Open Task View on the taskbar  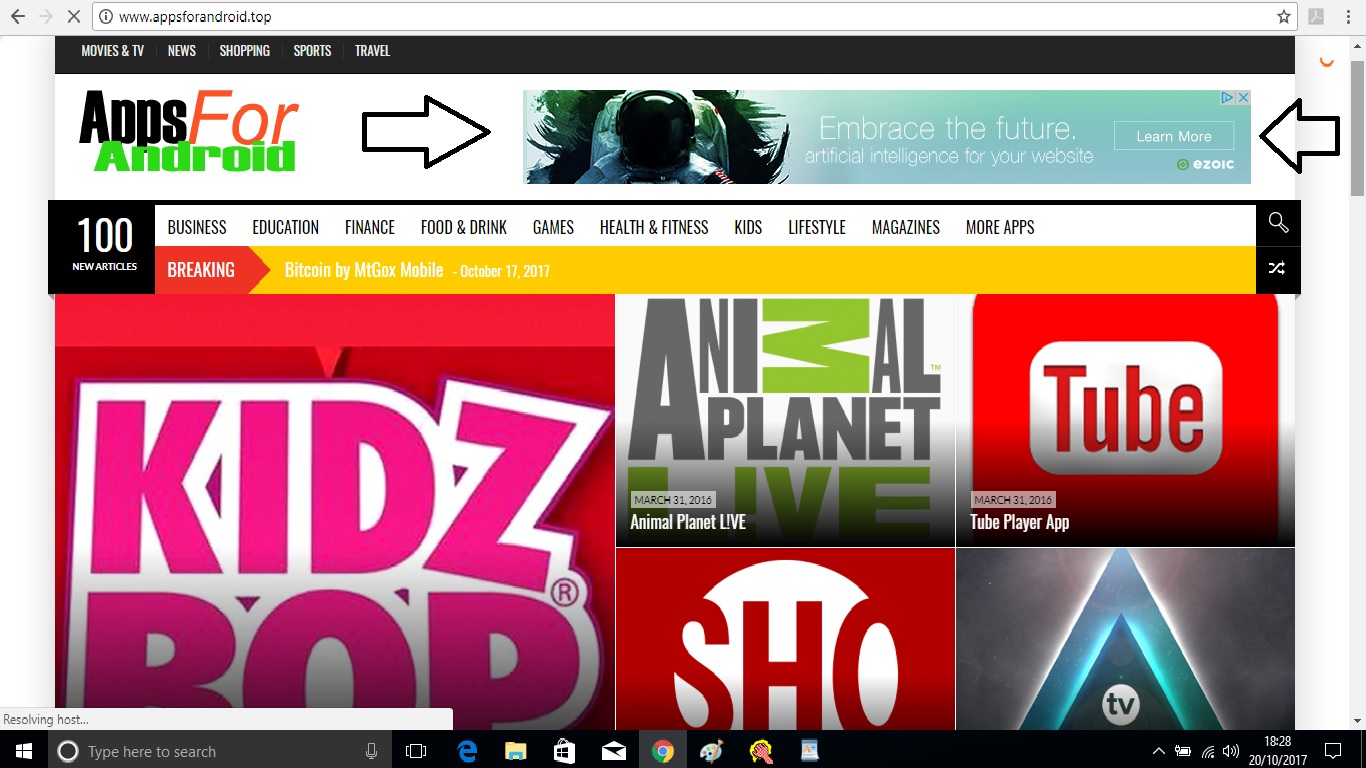coord(416,751)
